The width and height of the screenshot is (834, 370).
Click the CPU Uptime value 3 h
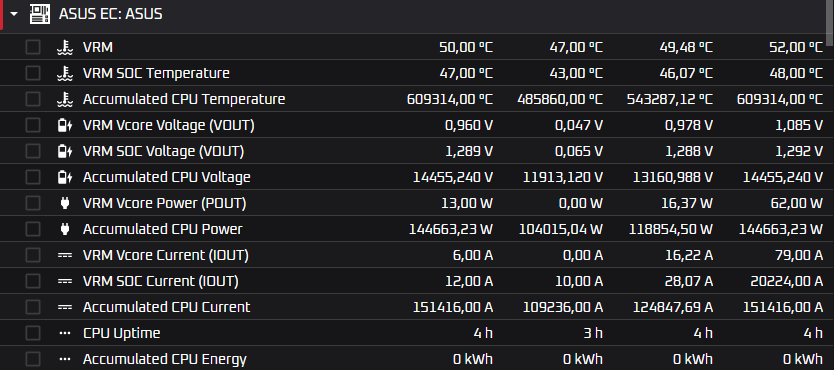pyautogui.click(x=593, y=333)
